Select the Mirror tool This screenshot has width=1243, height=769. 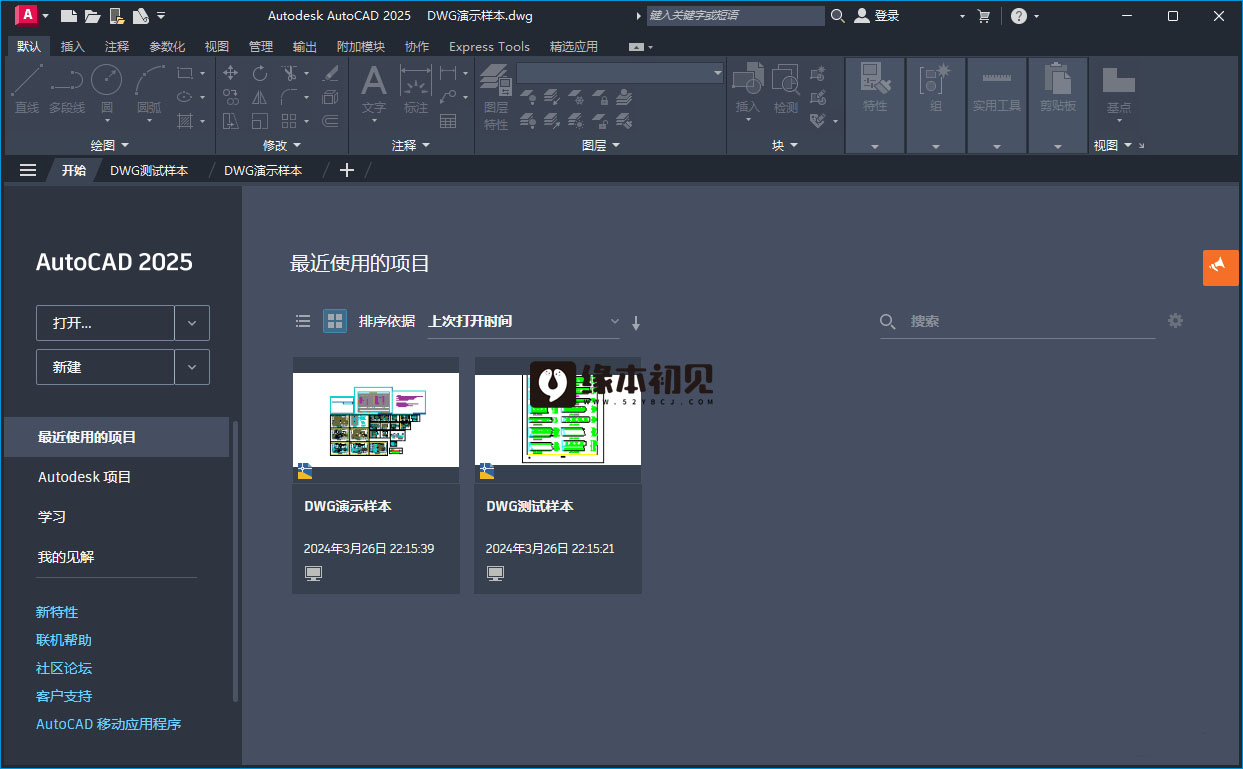[260, 97]
